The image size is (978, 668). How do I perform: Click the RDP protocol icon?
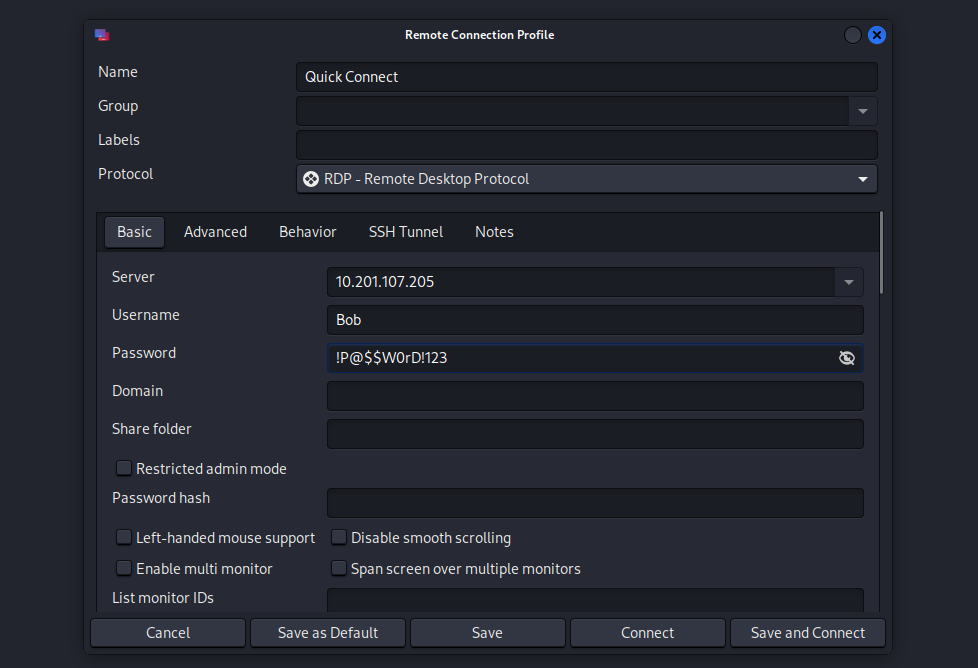pos(311,179)
